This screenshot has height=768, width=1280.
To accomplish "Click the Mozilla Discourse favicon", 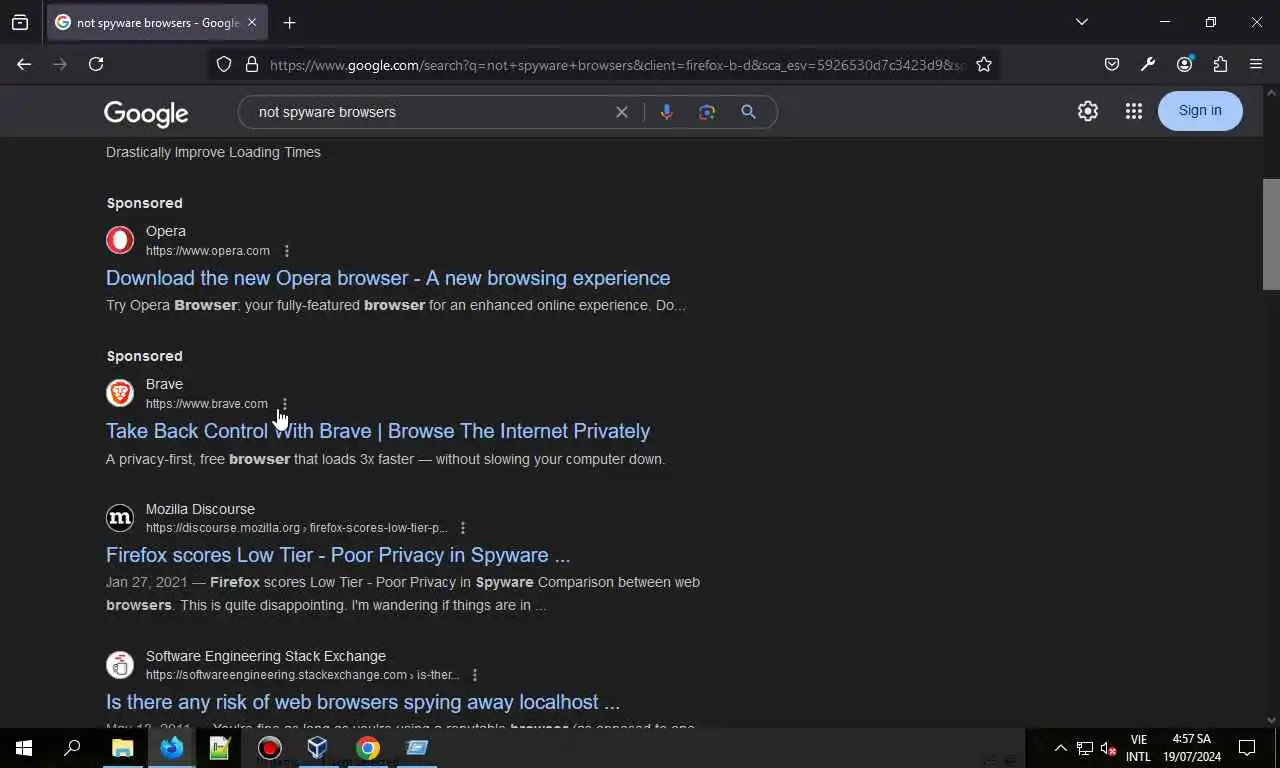I will [120, 518].
